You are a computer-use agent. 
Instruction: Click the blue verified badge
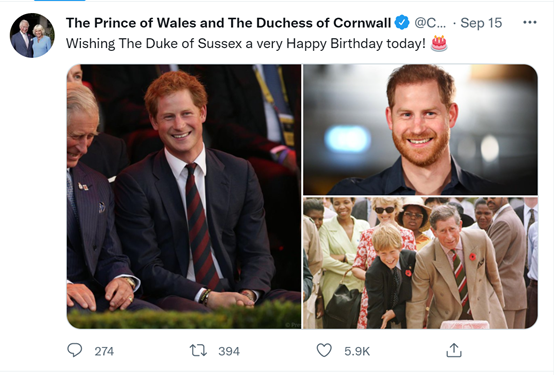click(x=402, y=23)
